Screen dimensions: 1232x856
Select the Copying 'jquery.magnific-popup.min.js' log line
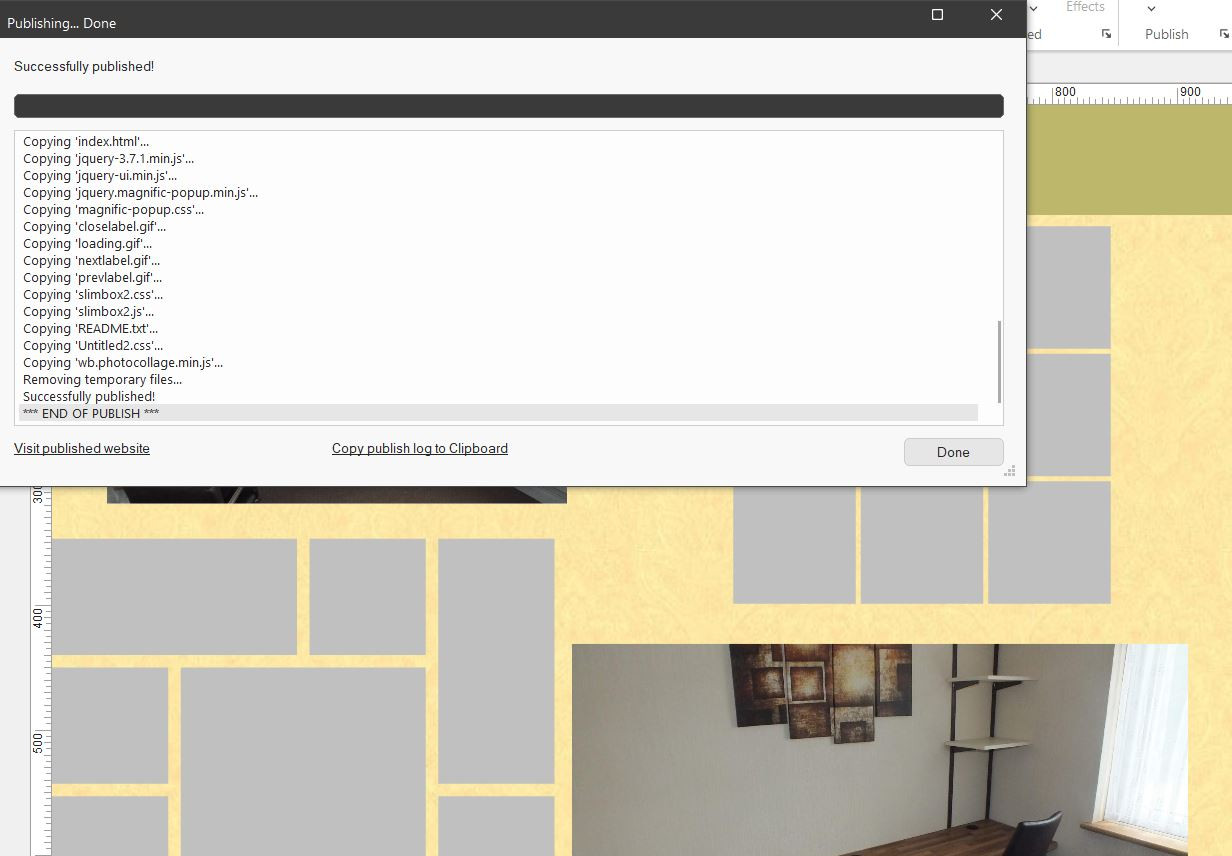[498, 192]
